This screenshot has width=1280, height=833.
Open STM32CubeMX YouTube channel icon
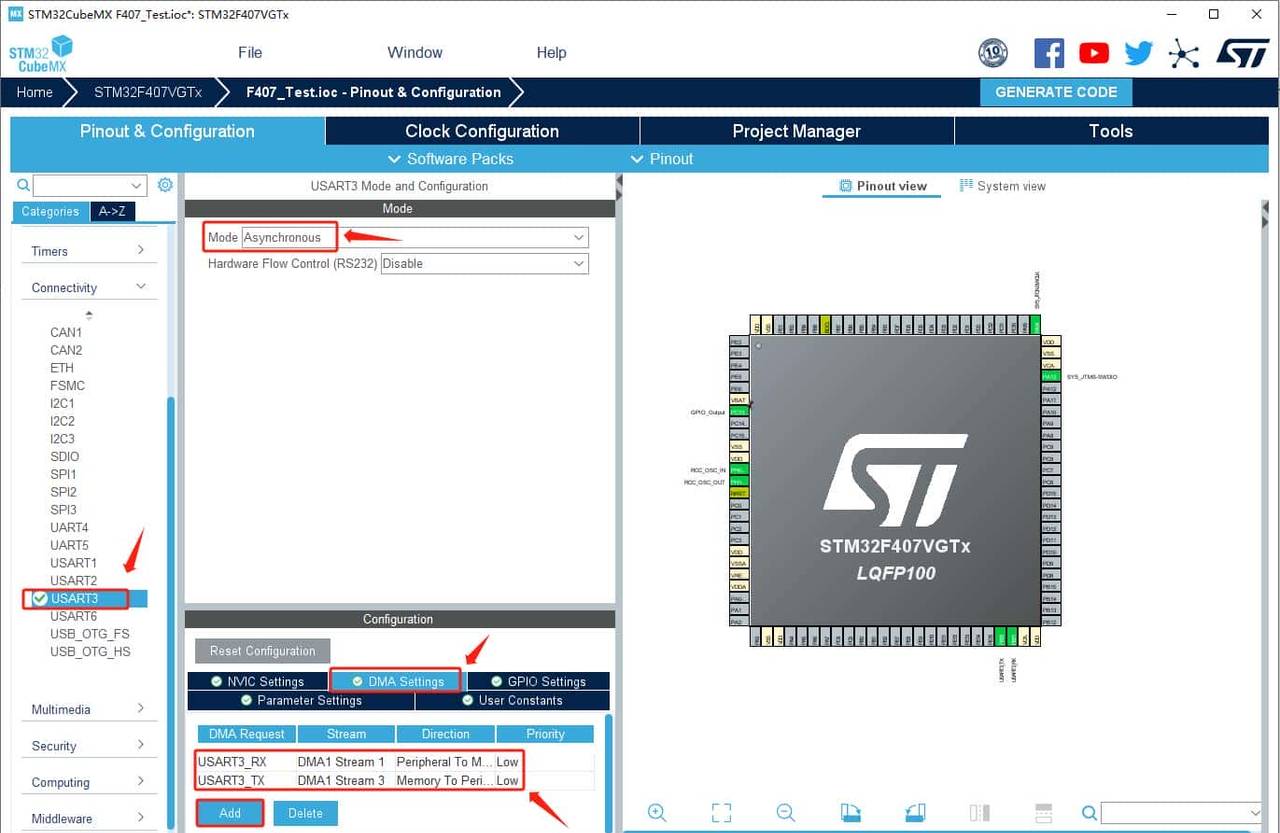point(1093,53)
